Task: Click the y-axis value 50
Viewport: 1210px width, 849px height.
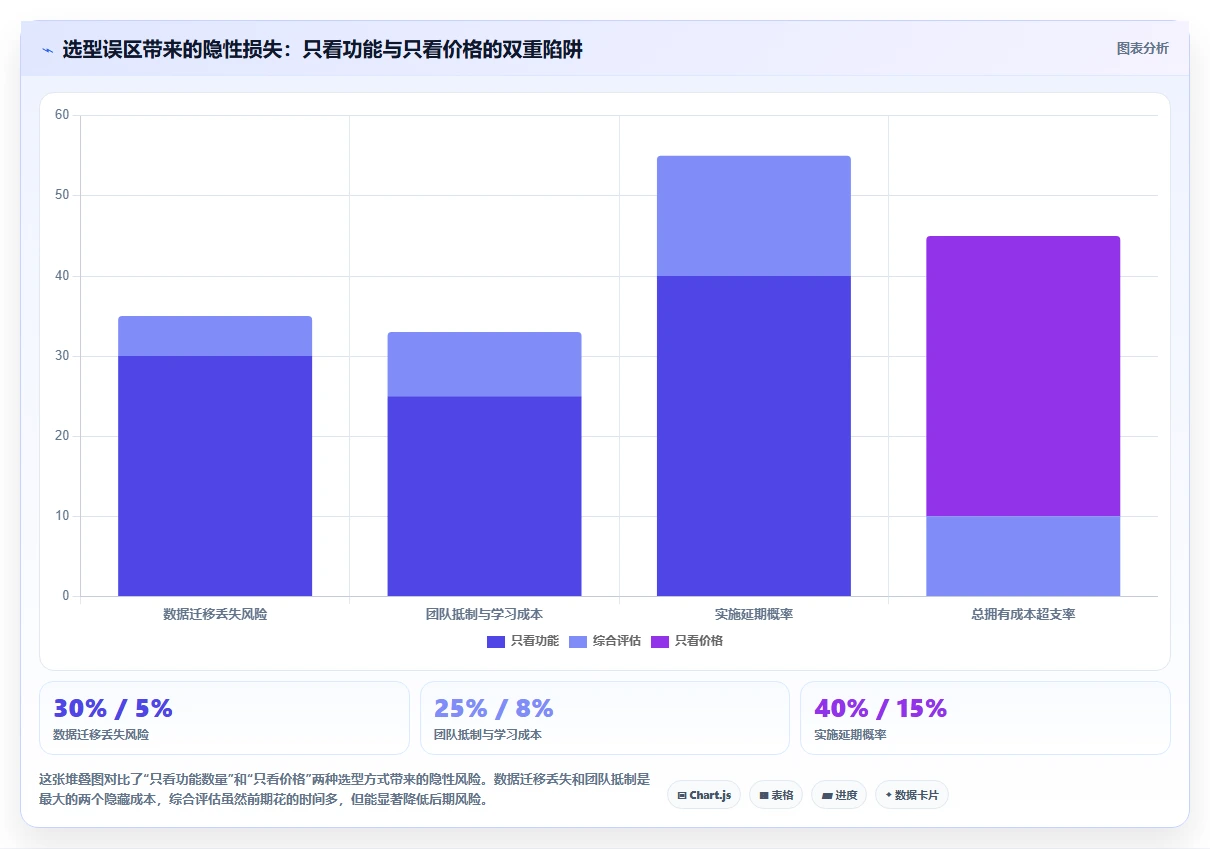Action: (x=62, y=195)
